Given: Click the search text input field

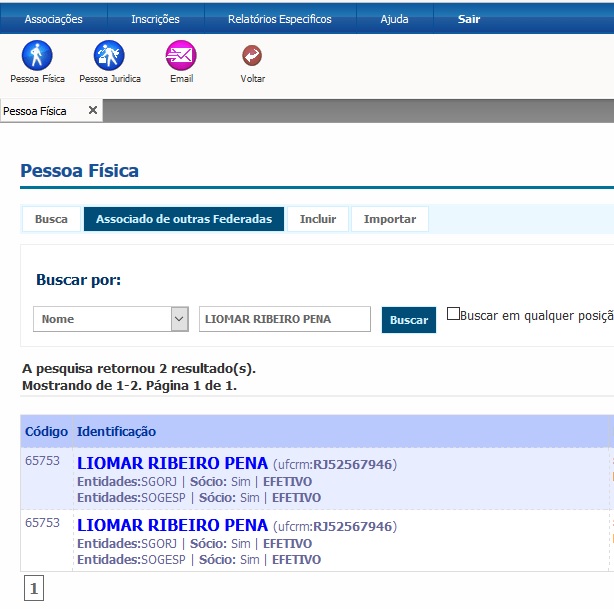Looking at the screenshot, I should (284, 319).
